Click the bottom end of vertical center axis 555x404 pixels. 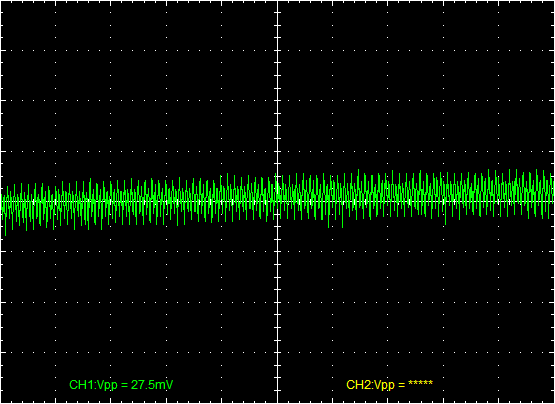[278, 402]
